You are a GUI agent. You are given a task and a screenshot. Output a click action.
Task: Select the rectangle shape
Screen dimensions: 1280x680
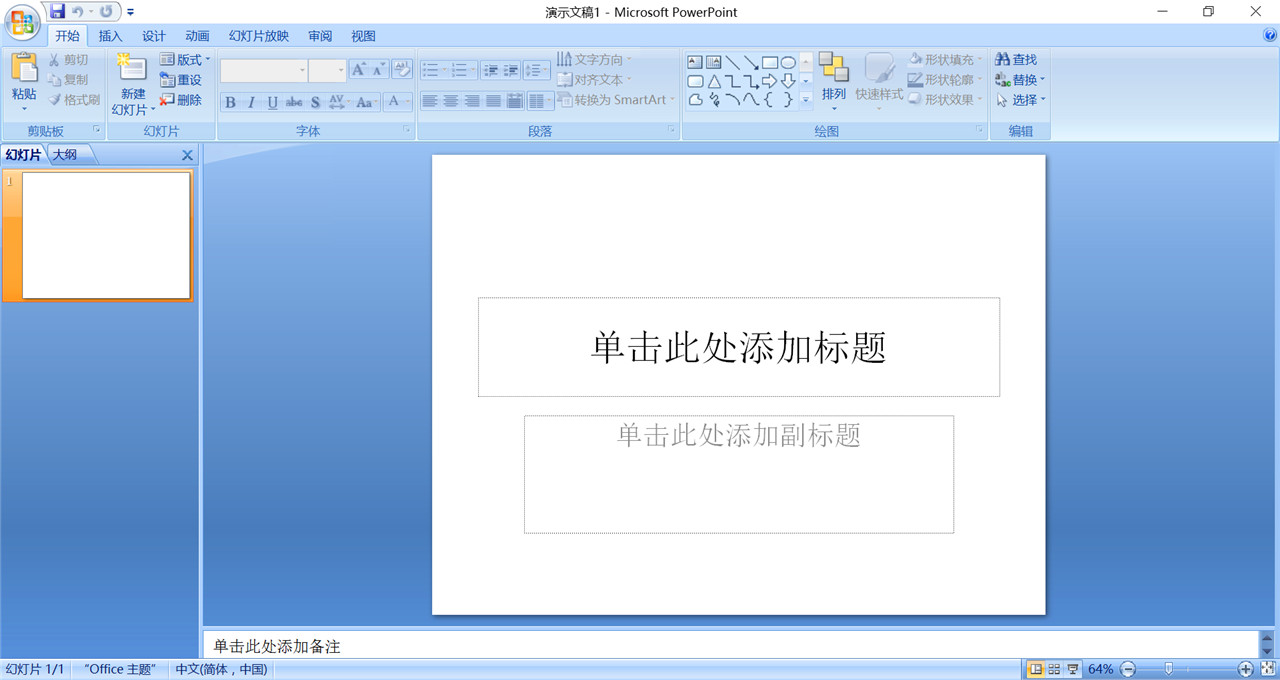click(770, 63)
